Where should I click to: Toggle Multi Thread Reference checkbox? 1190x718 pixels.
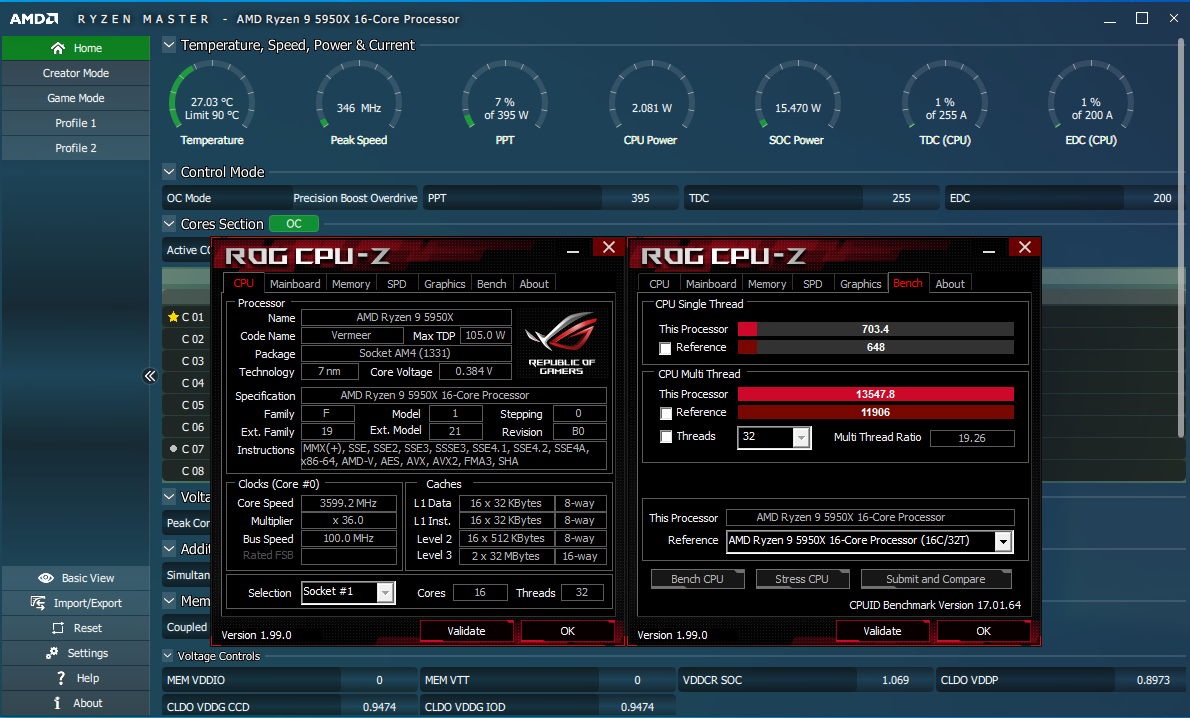[666, 414]
